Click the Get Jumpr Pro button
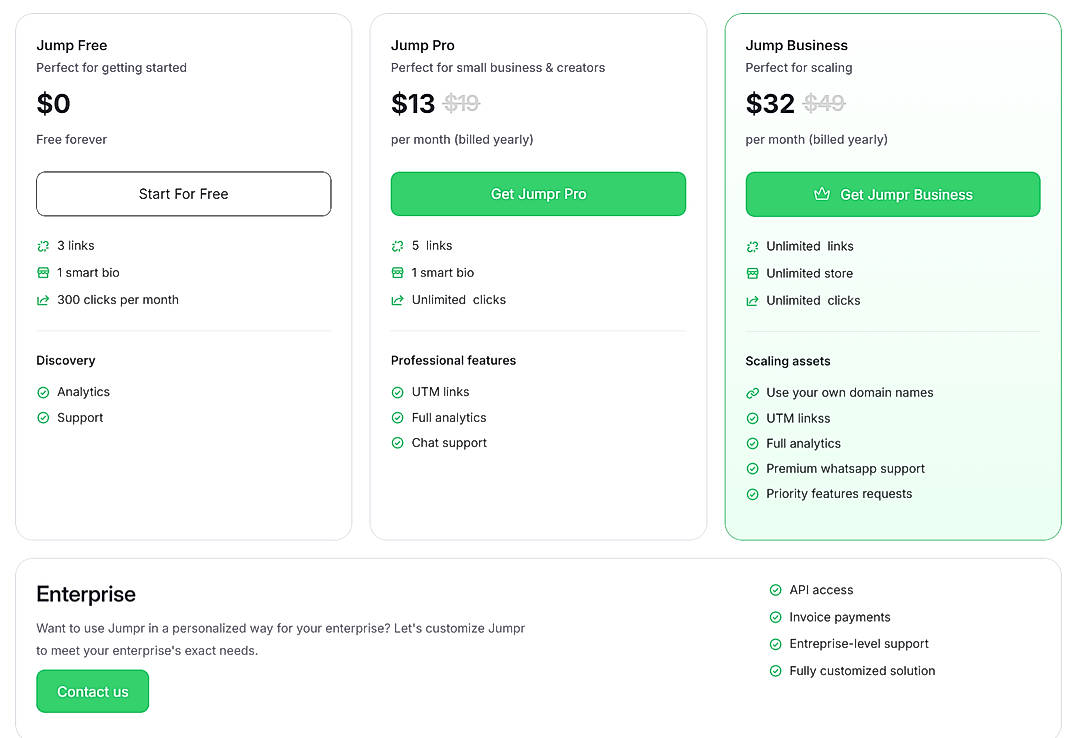Image resolution: width=1070 pixels, height=738 pixels. tap(537, 194)
